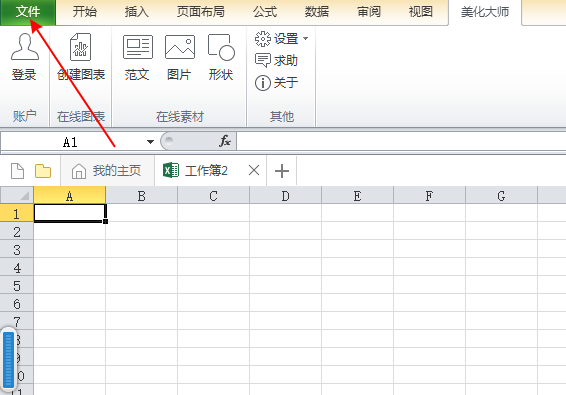This screenshot has height=395, width=566.
Task: Select row 2 header
Action: click(x=17, y=231)
